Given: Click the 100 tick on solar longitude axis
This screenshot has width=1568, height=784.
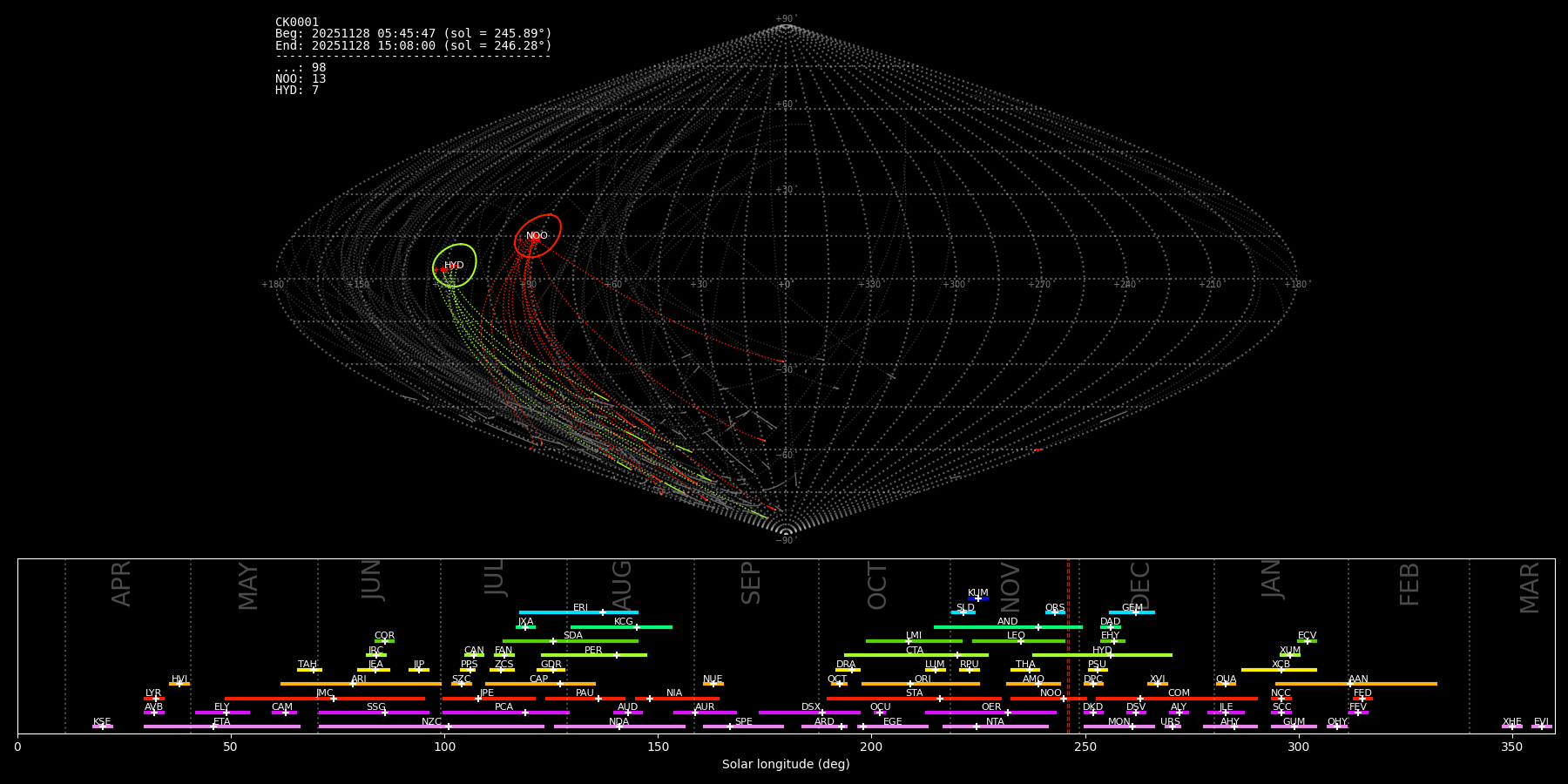Looking at the screenshot, I should click(444, 747).
